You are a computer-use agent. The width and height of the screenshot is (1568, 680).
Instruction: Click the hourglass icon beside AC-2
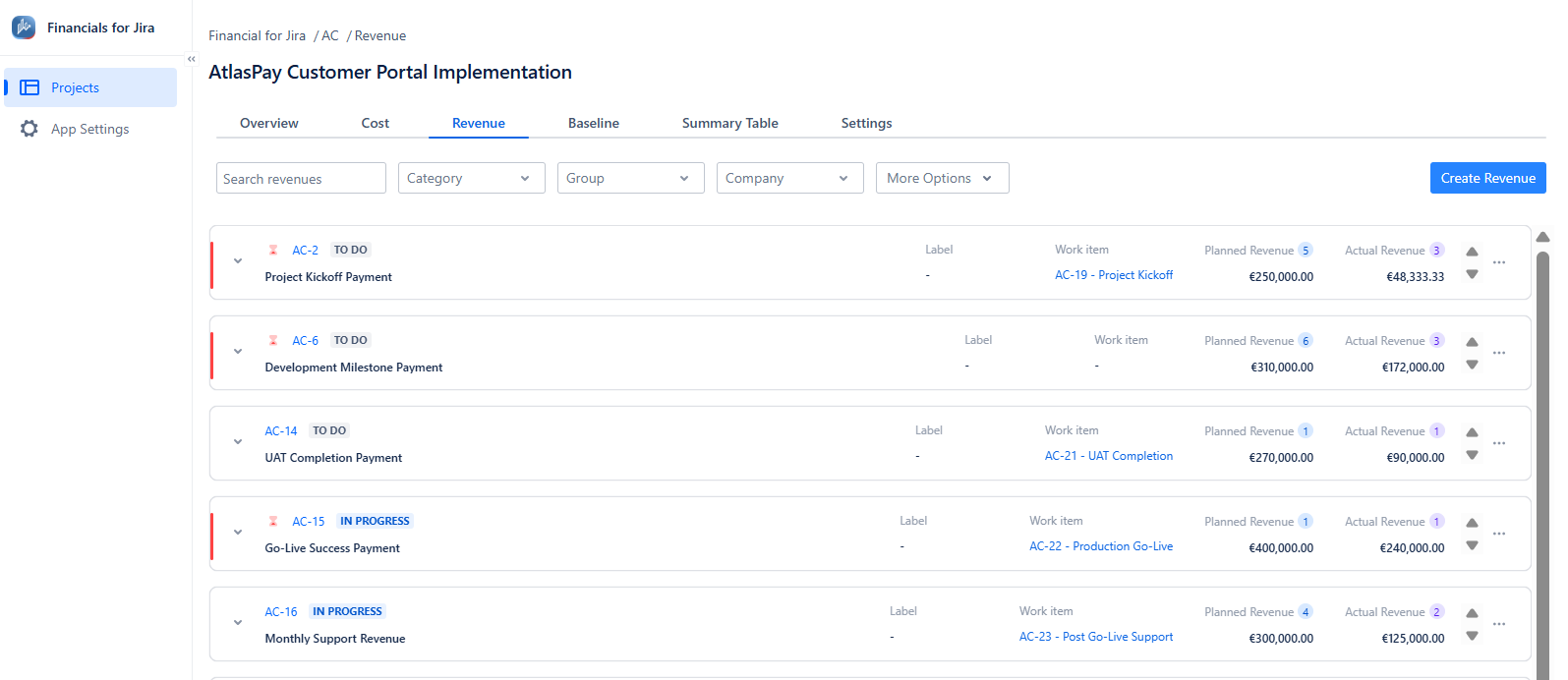coord(273,250)
